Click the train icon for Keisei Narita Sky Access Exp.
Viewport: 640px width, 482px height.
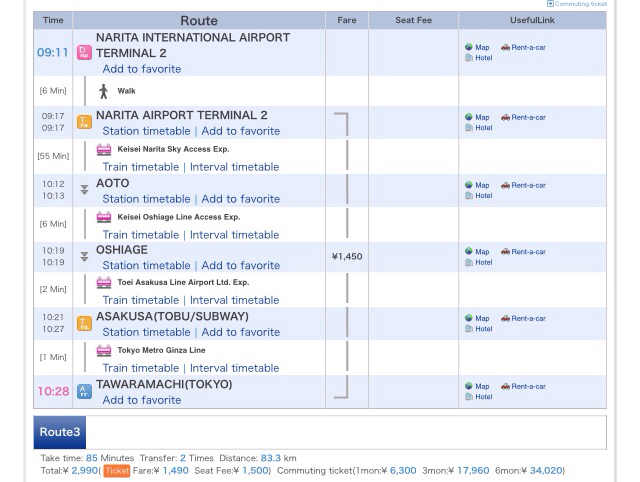104,149
